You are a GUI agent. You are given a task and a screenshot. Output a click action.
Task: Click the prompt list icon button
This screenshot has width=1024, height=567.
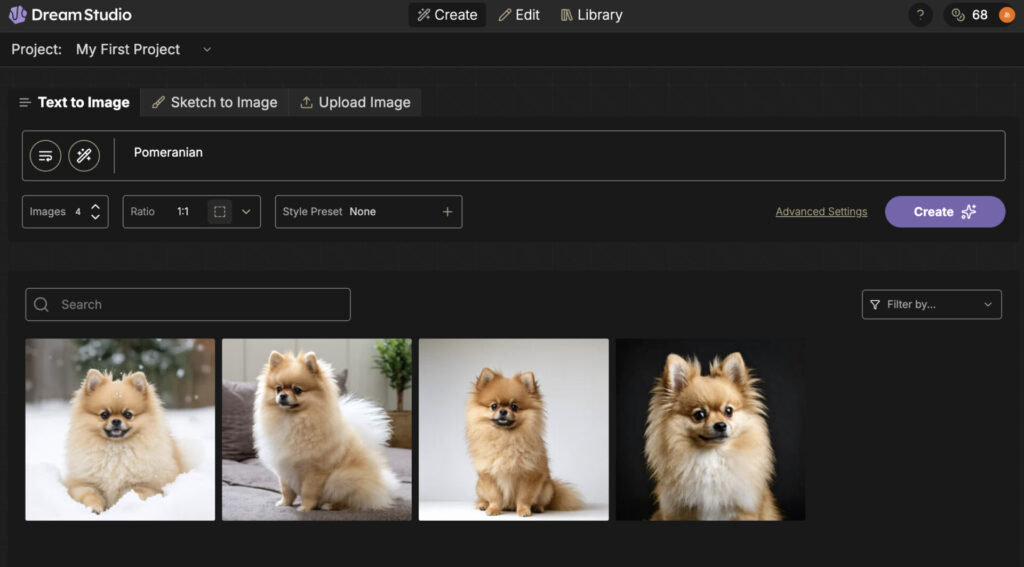tap(45, 155)
